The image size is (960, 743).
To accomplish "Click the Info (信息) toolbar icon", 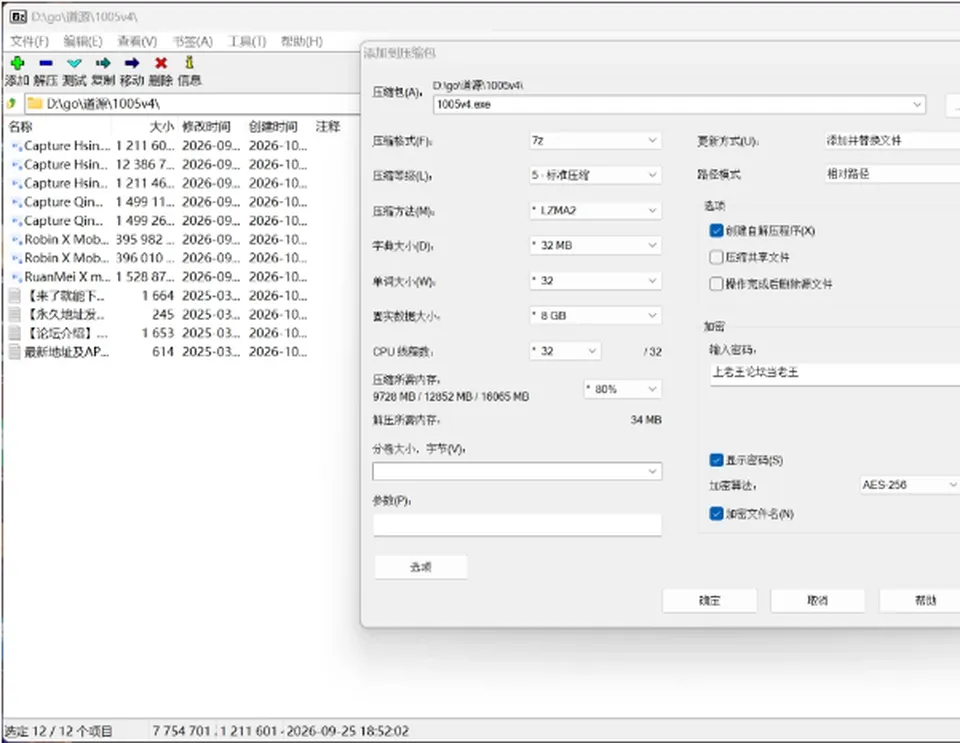I will [189, 62].
